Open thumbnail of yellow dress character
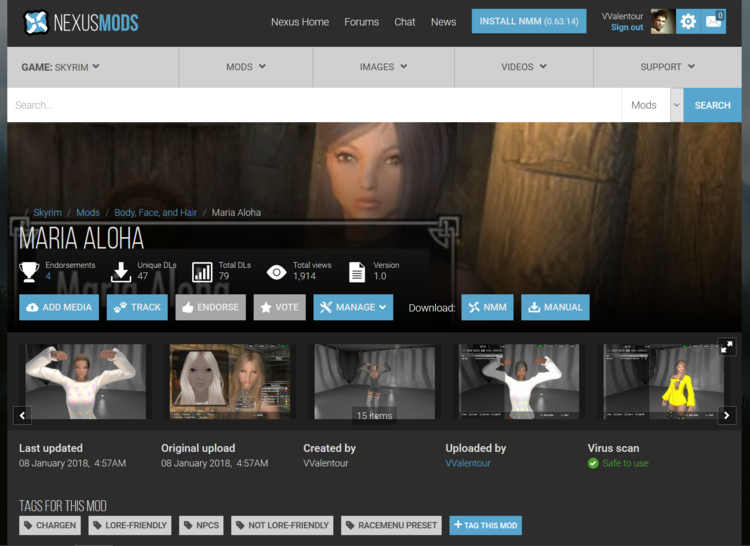Screen dimensions: 750x546 (x=663, y=382)
